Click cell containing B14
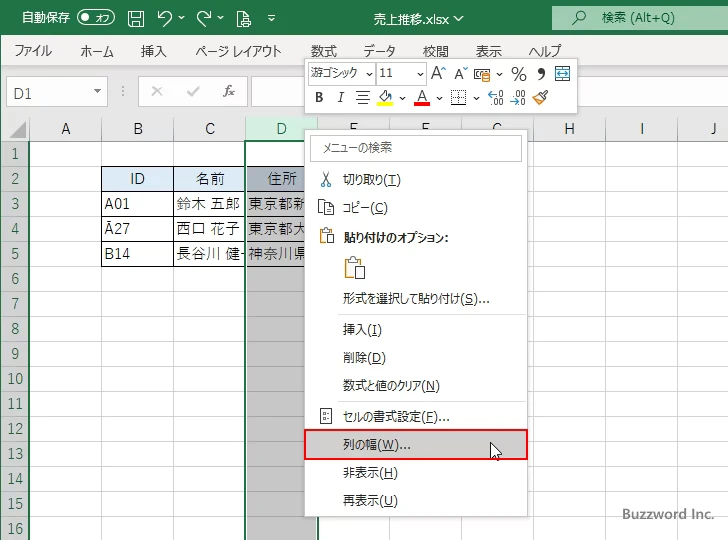The image size is (728, 540). click(137, 254)
